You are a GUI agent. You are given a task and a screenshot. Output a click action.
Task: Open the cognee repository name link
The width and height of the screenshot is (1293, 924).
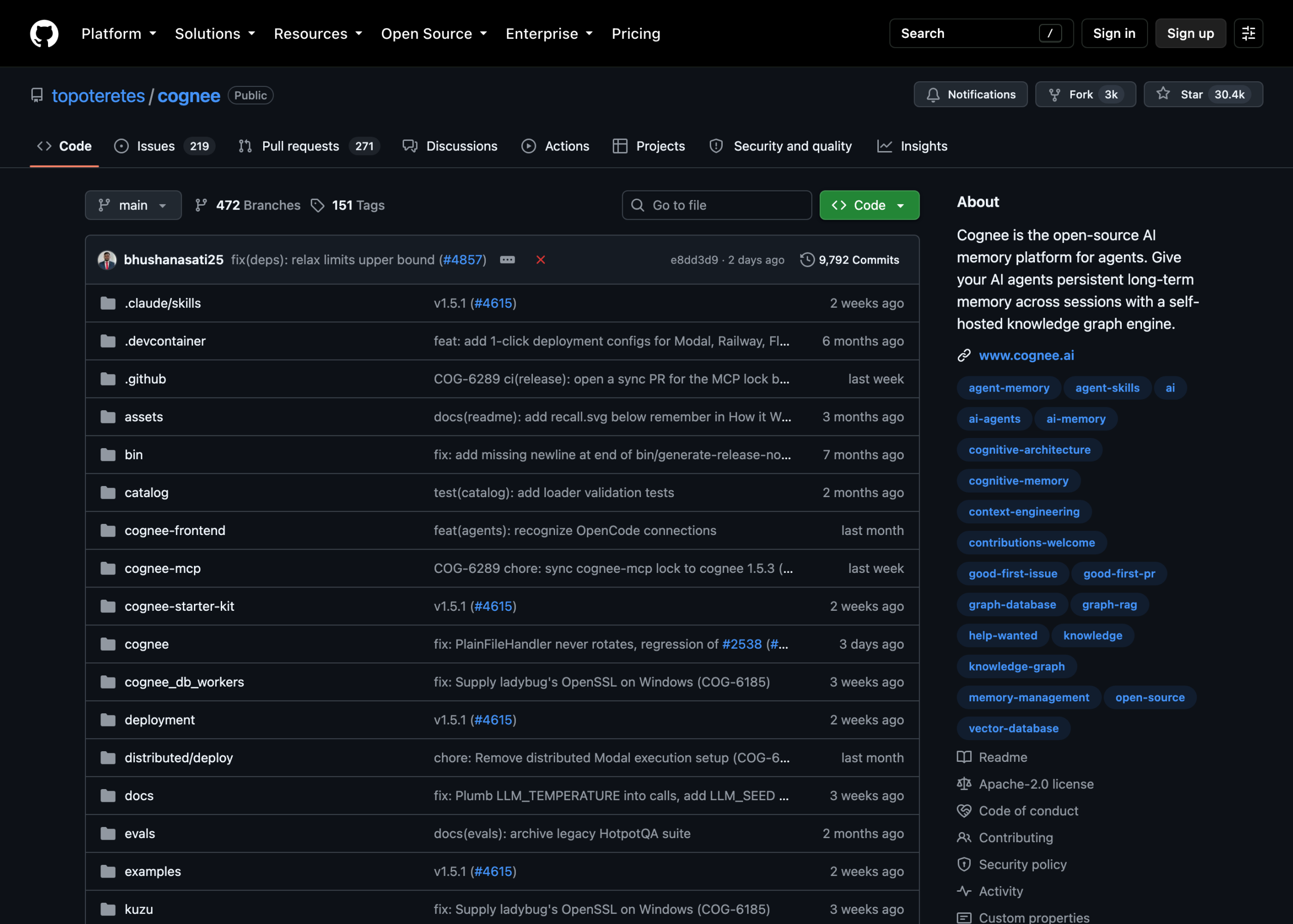189,95
